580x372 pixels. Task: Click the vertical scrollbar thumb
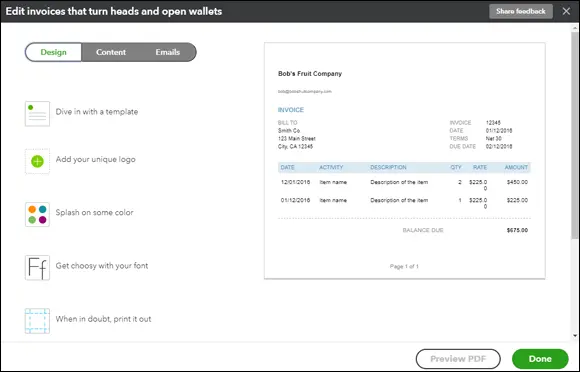(574, 135)
